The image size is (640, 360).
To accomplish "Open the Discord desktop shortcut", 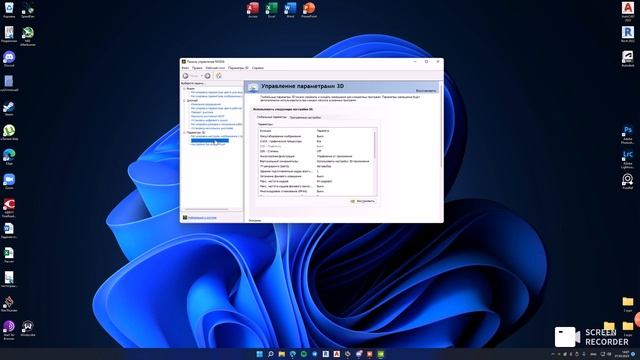I will 9,59.
